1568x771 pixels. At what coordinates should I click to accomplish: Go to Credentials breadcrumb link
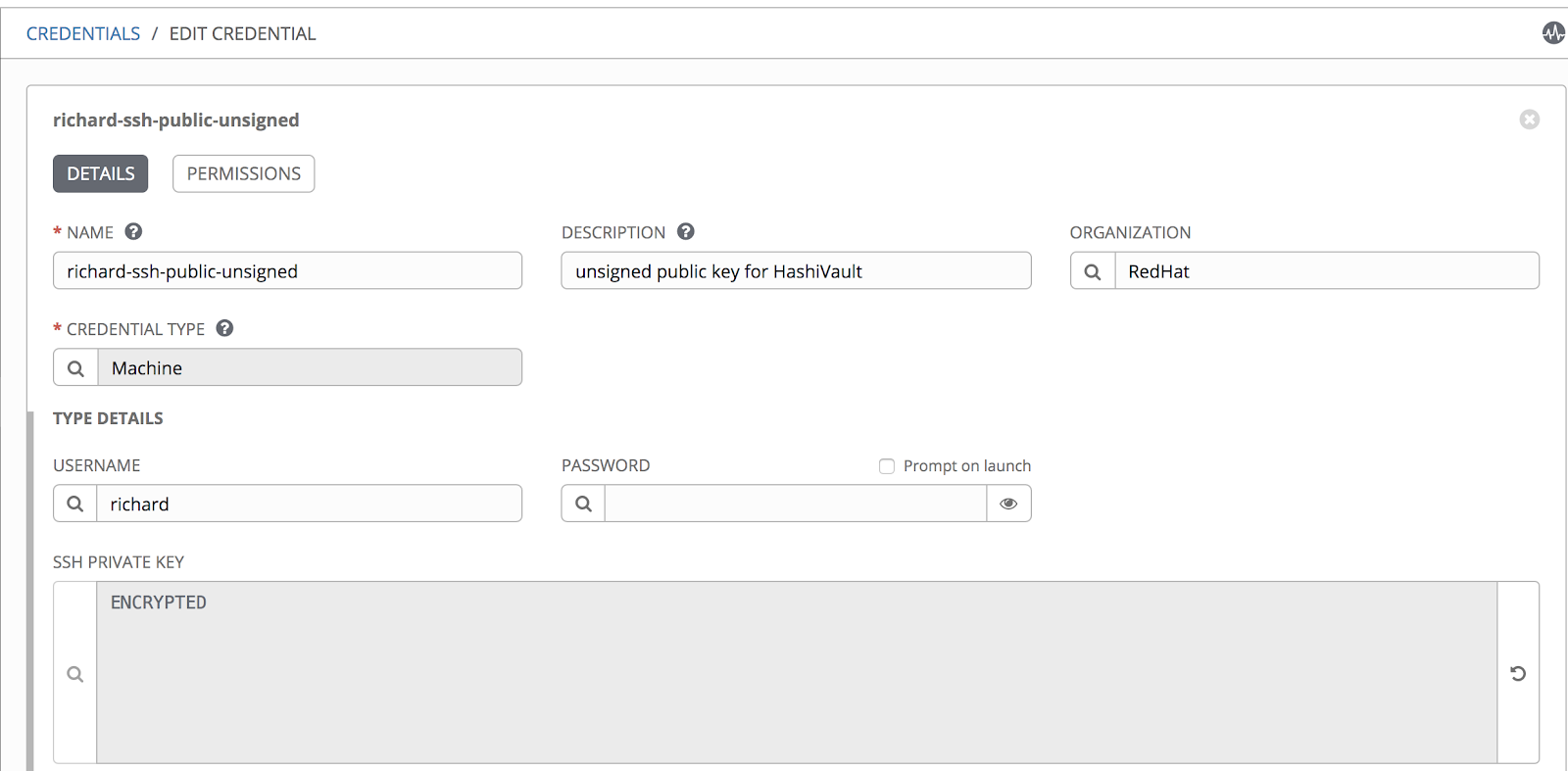click(x=83, y=33)
